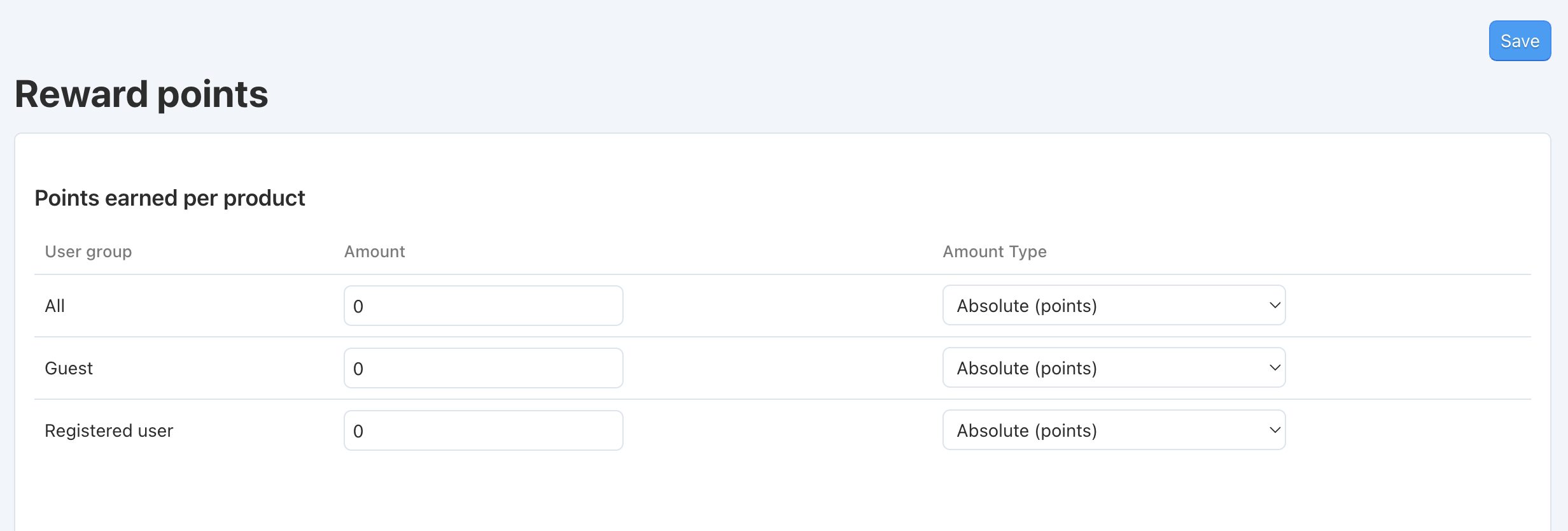Screen dimensions: 1568x531
Task: Click the Save button
Action: point(1520,41)
